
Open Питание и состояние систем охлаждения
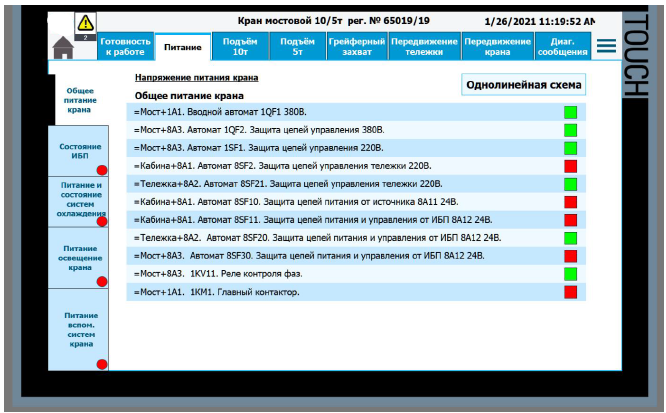pos(78,201)
